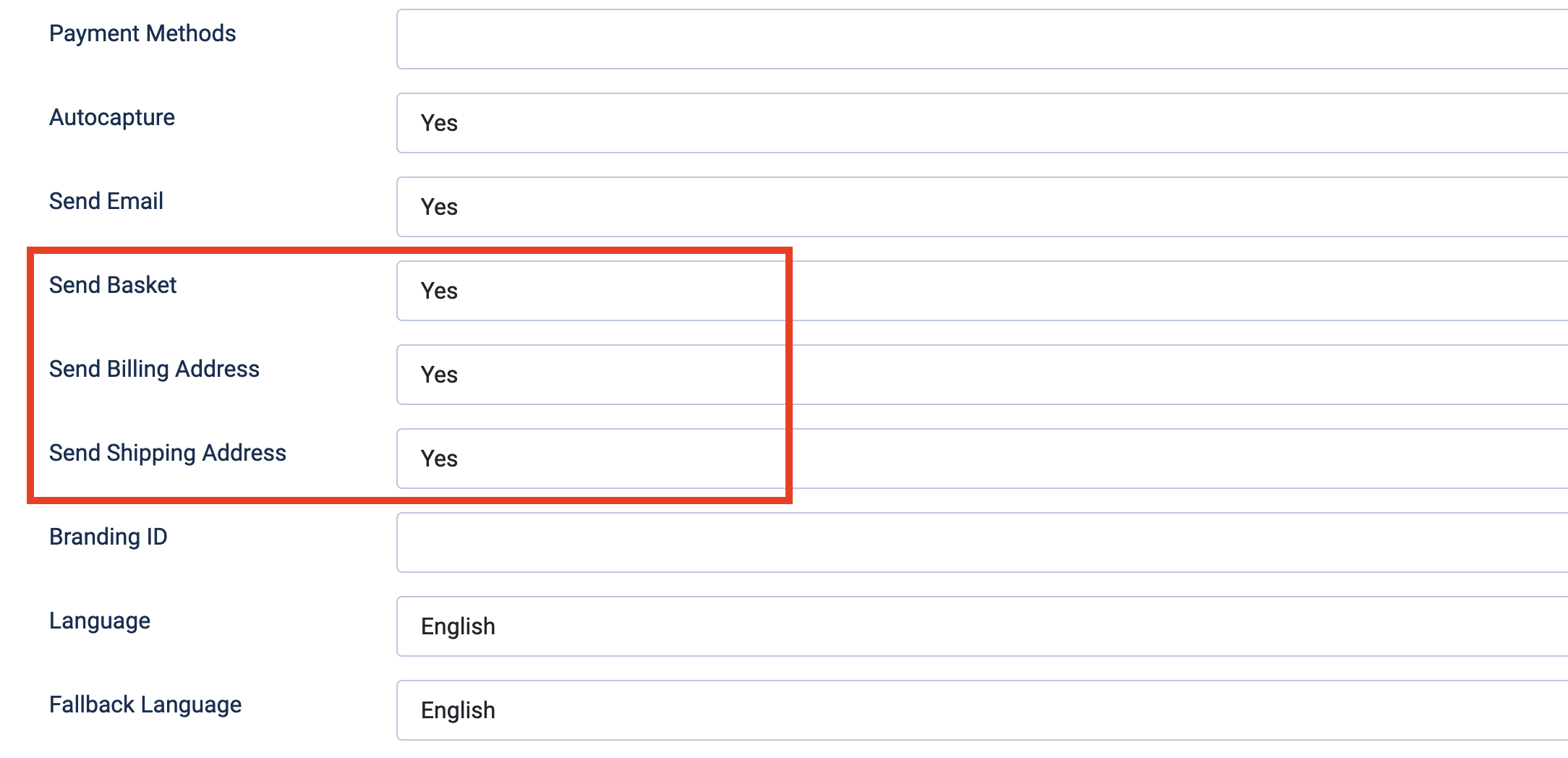The height and width of the screenshot is (758, 1568).
Task: Click the Send Email label
Action: click(106, 200)
